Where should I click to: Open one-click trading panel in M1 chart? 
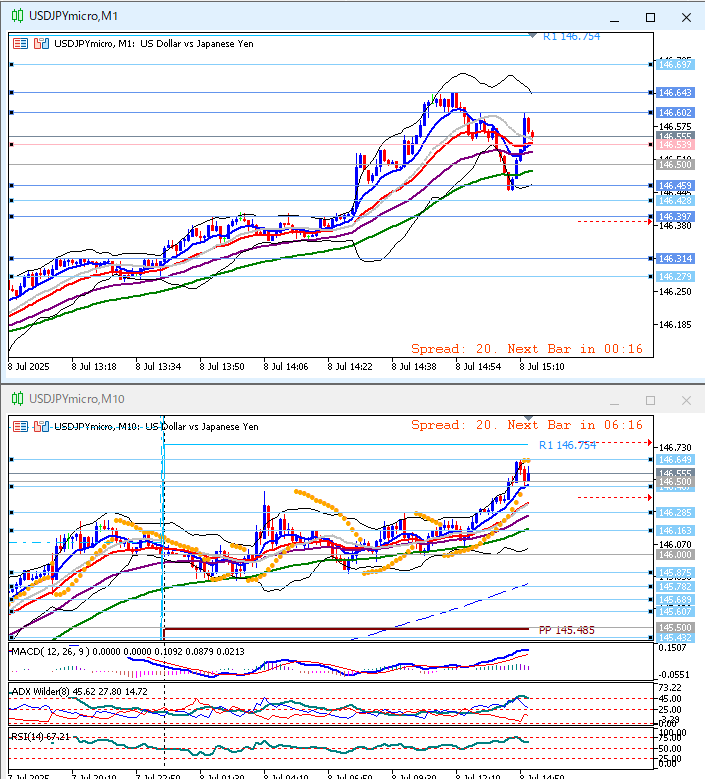[x=20, y=44]
